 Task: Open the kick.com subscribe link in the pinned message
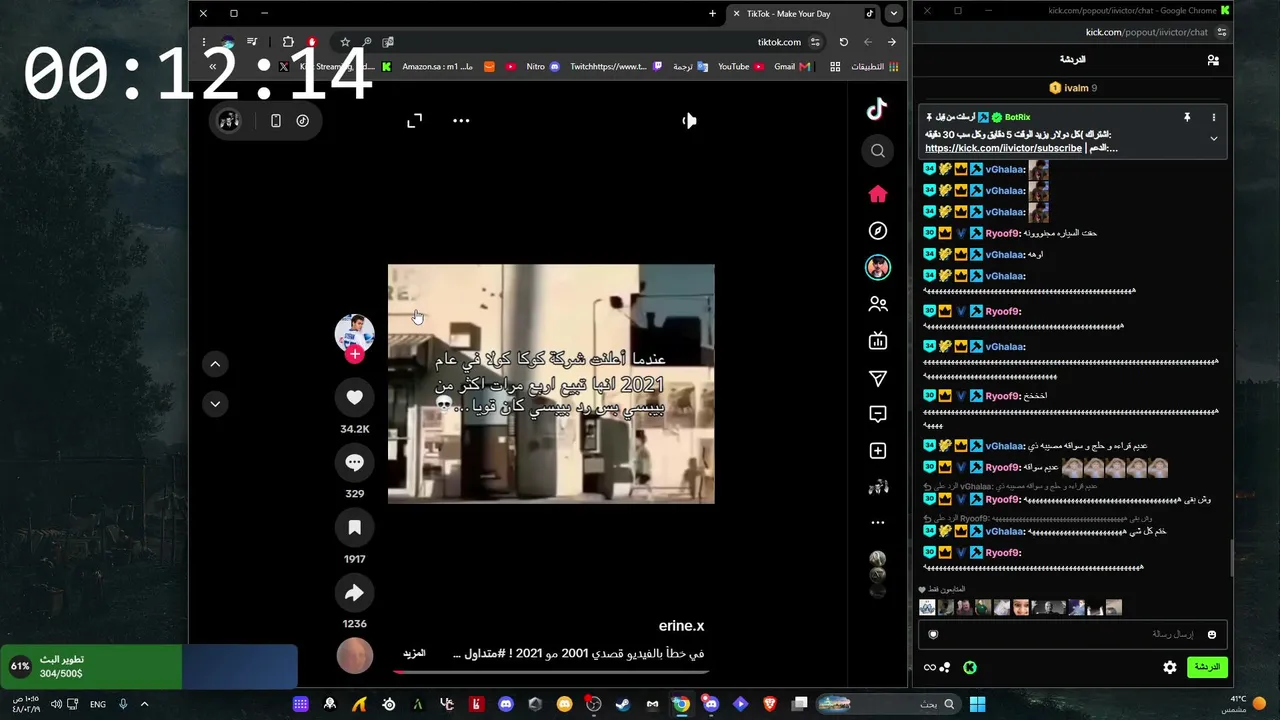[1003, 148]
